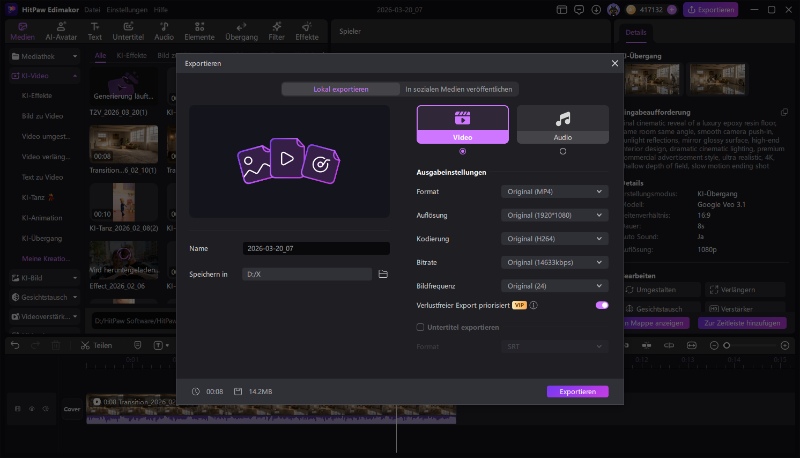Click the marker icon in the timeline toolbar
Image resolution: width=800 pixels, height=458 pixels.
click(x=137, y=345)
